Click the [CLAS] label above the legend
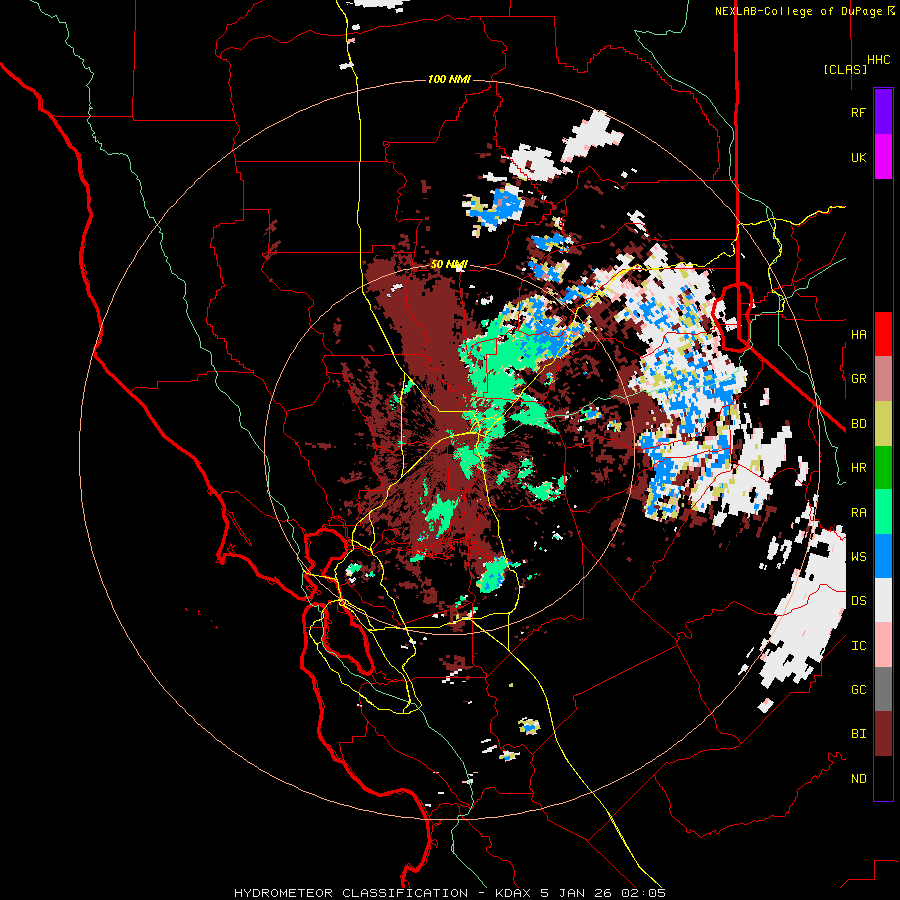The height and width of the screenshot is (900, 900). click(845, 69)
